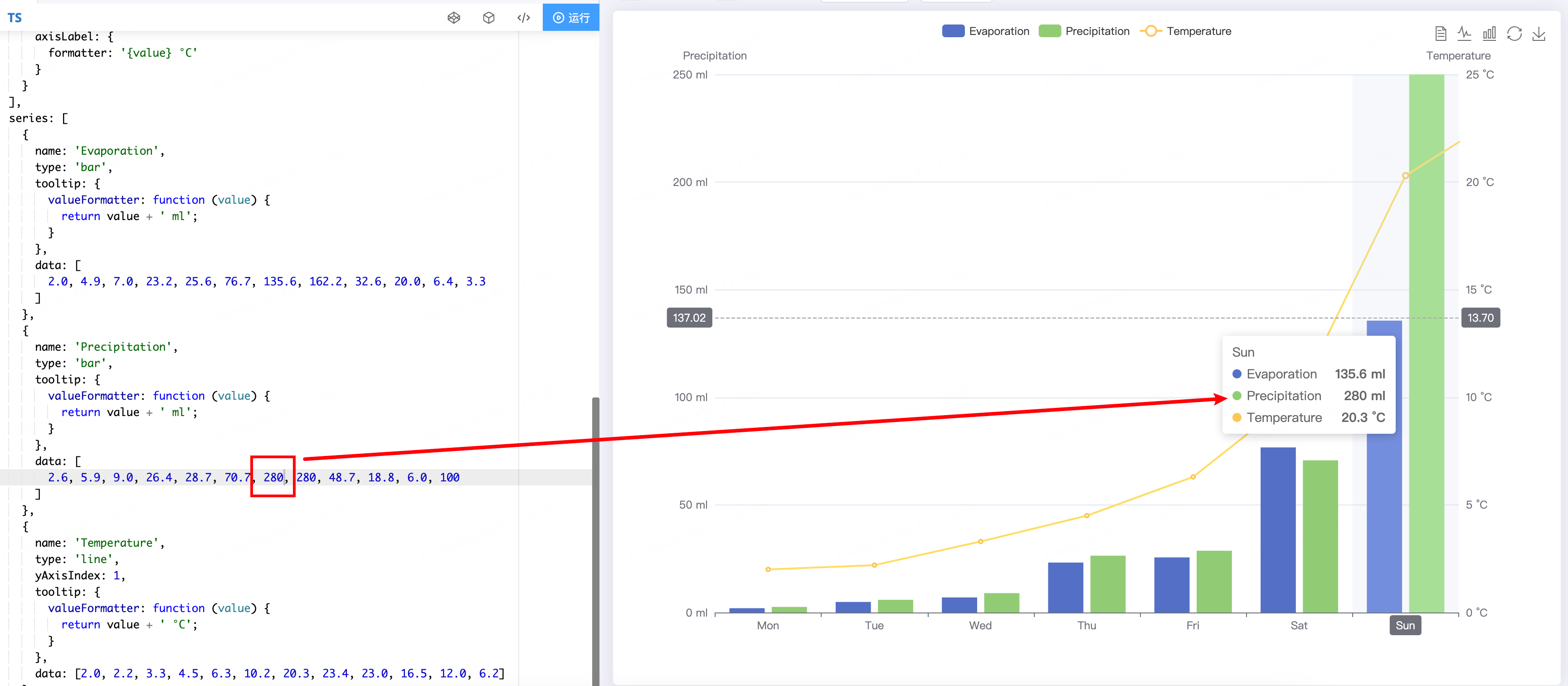This screenshot has width=1568, height=686.
Task: Click Precipitation 280 ml tooltip row
Action: pyautogui.click(x=1308, y=396)
